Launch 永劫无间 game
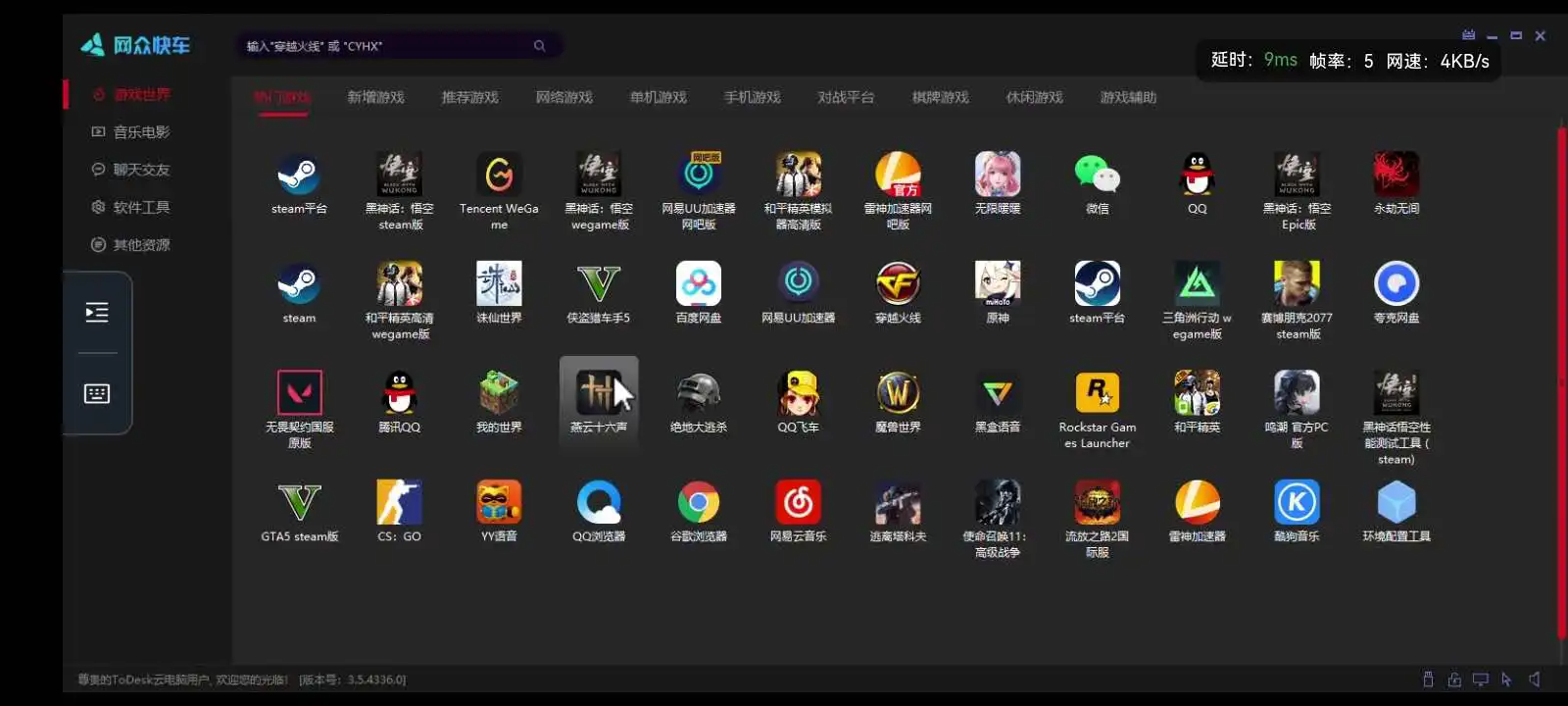 1396,175
